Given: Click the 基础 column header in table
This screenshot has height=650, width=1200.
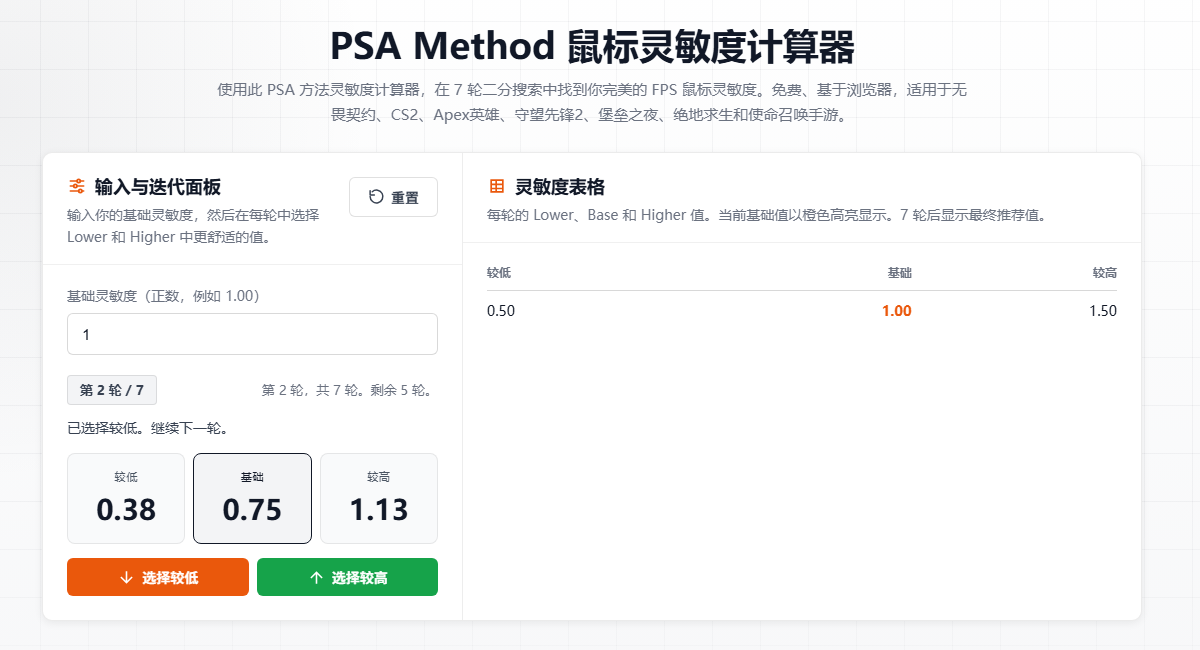Looking at the screenshot, I should [900, 273].
